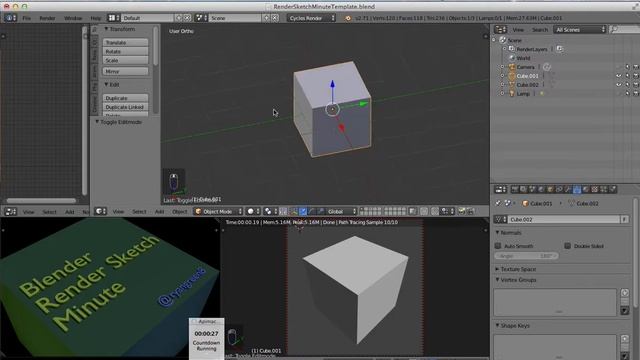Click the Blender logo in the info header
This screenshot has height=360, width=640.
348,18
